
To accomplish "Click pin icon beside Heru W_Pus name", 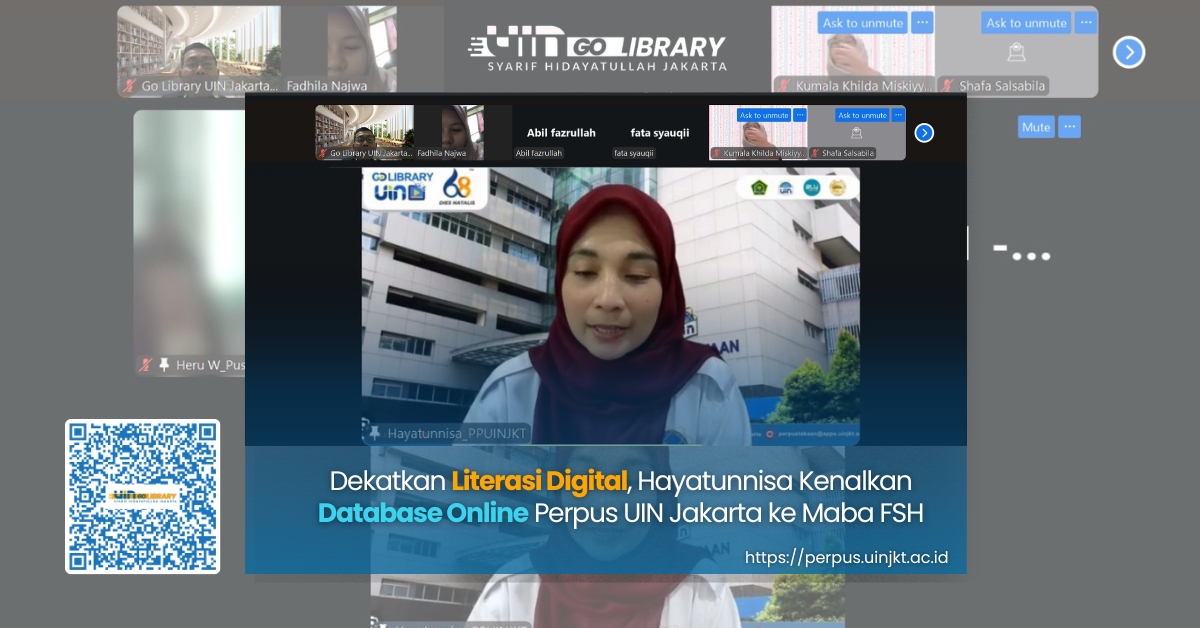I will tap(164, 365).
